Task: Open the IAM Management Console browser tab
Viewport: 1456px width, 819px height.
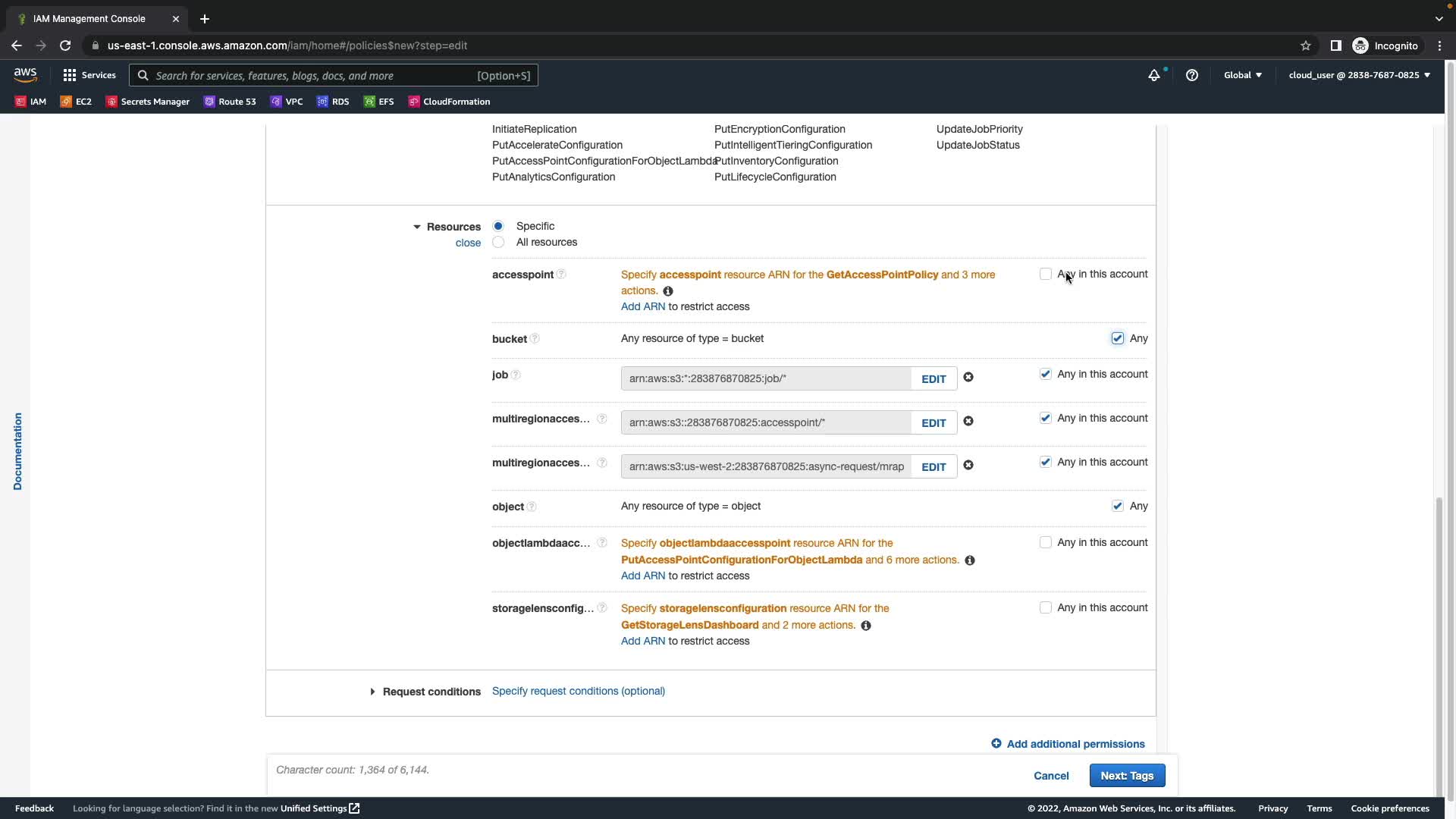Action: (89, 19)
